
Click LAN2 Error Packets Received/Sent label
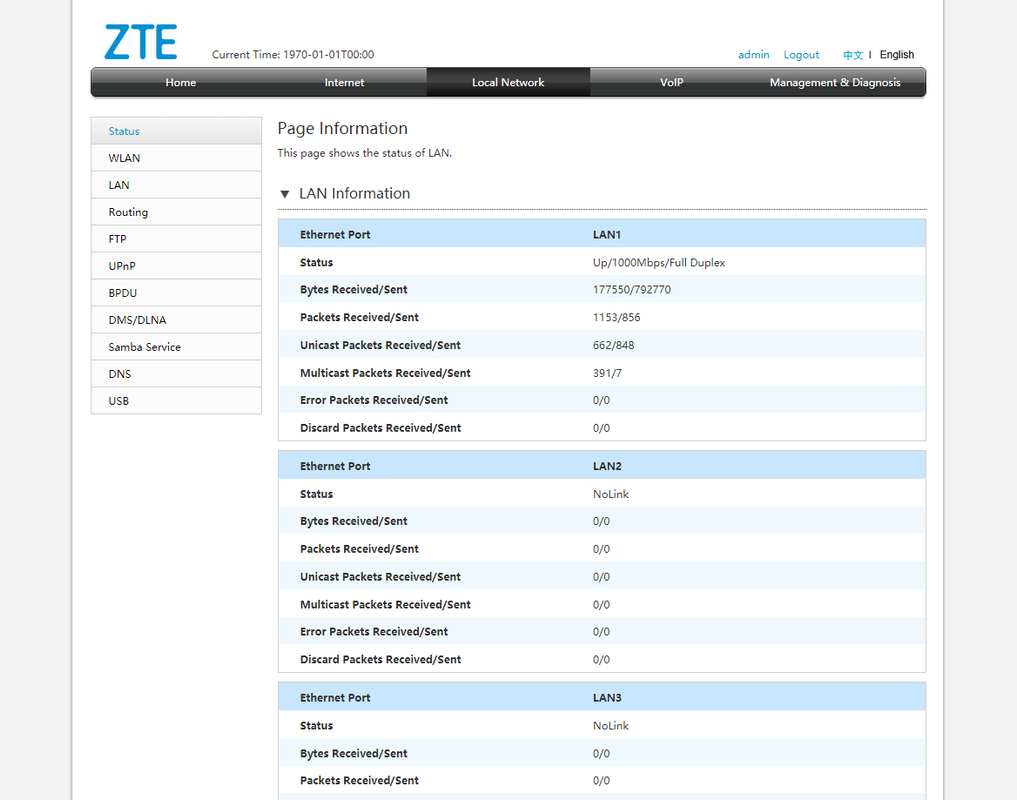pyautogui.click(x=374, y=632)
